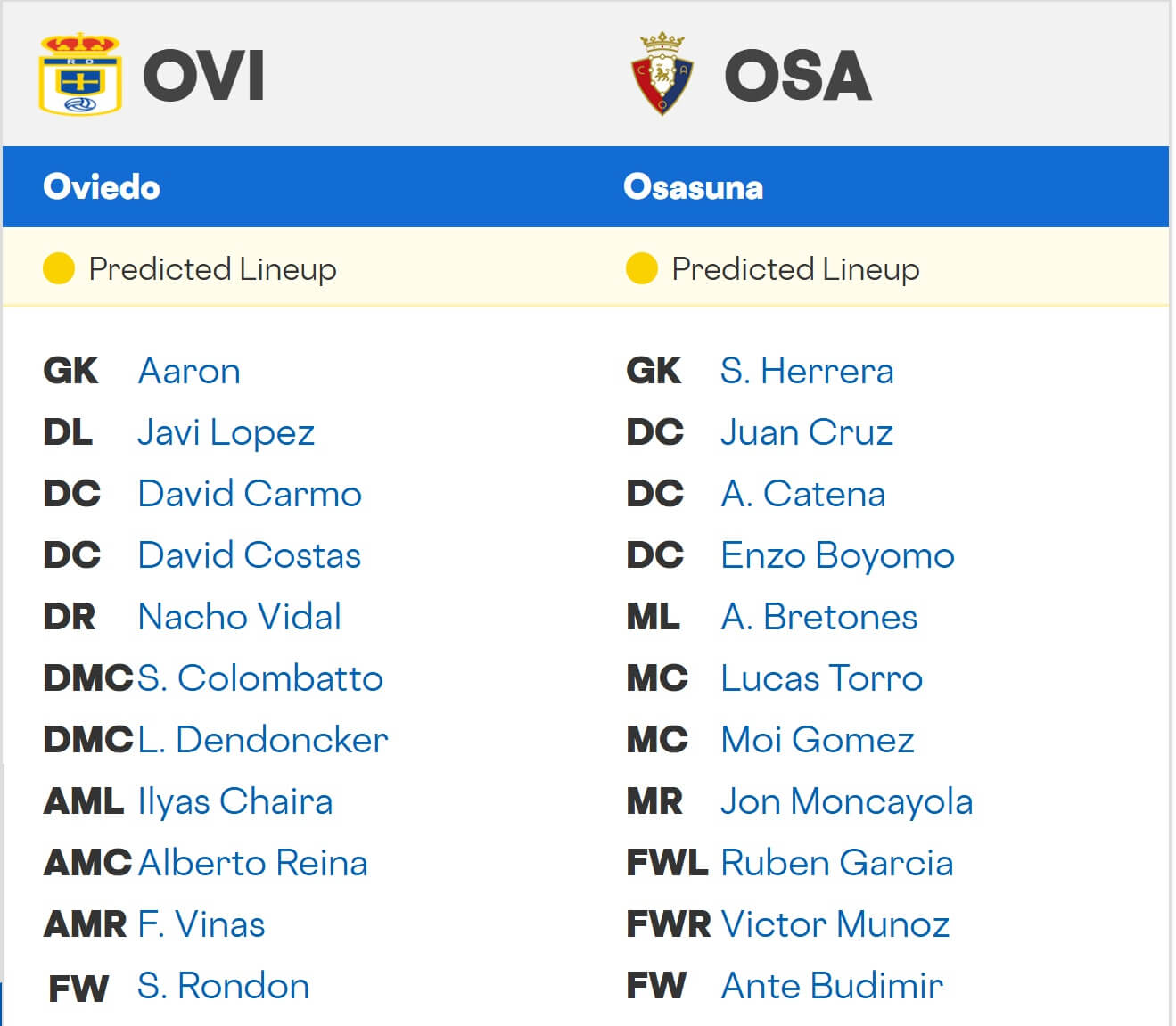Select the Osasuna header tab
This screenshot has height=1026, width=1176.
694,187
